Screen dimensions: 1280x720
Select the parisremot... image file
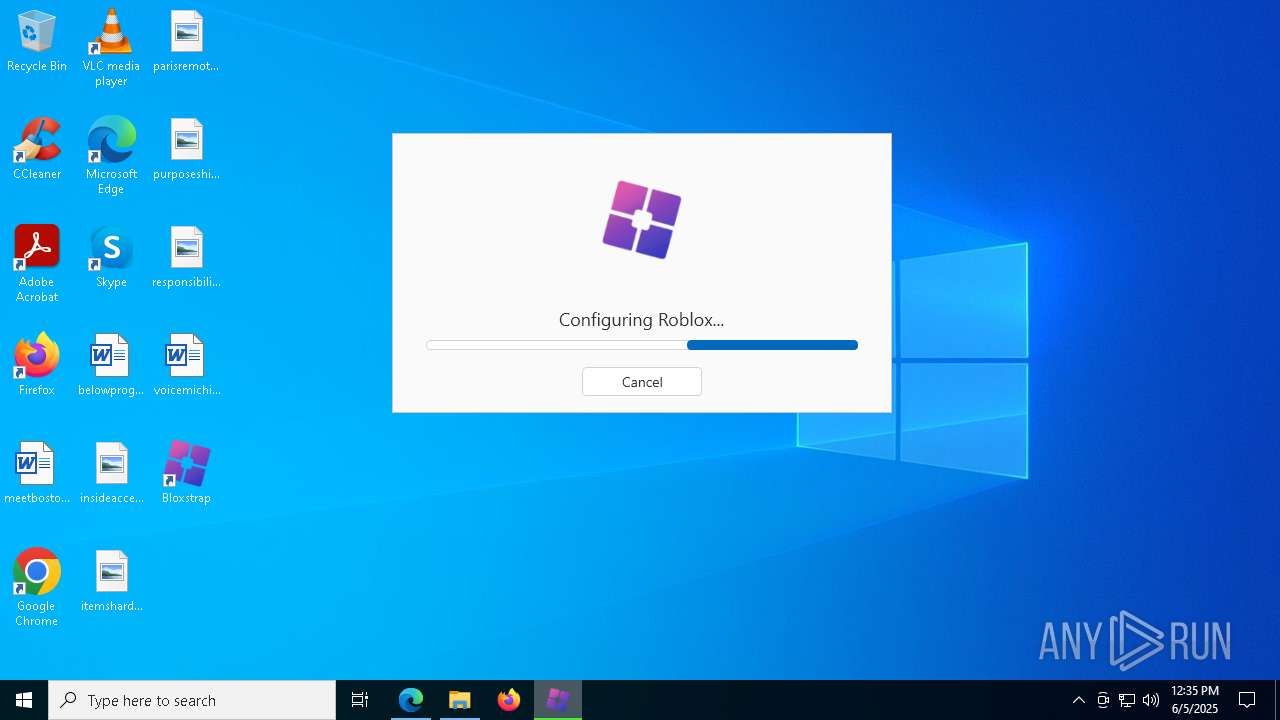(186, 42)
